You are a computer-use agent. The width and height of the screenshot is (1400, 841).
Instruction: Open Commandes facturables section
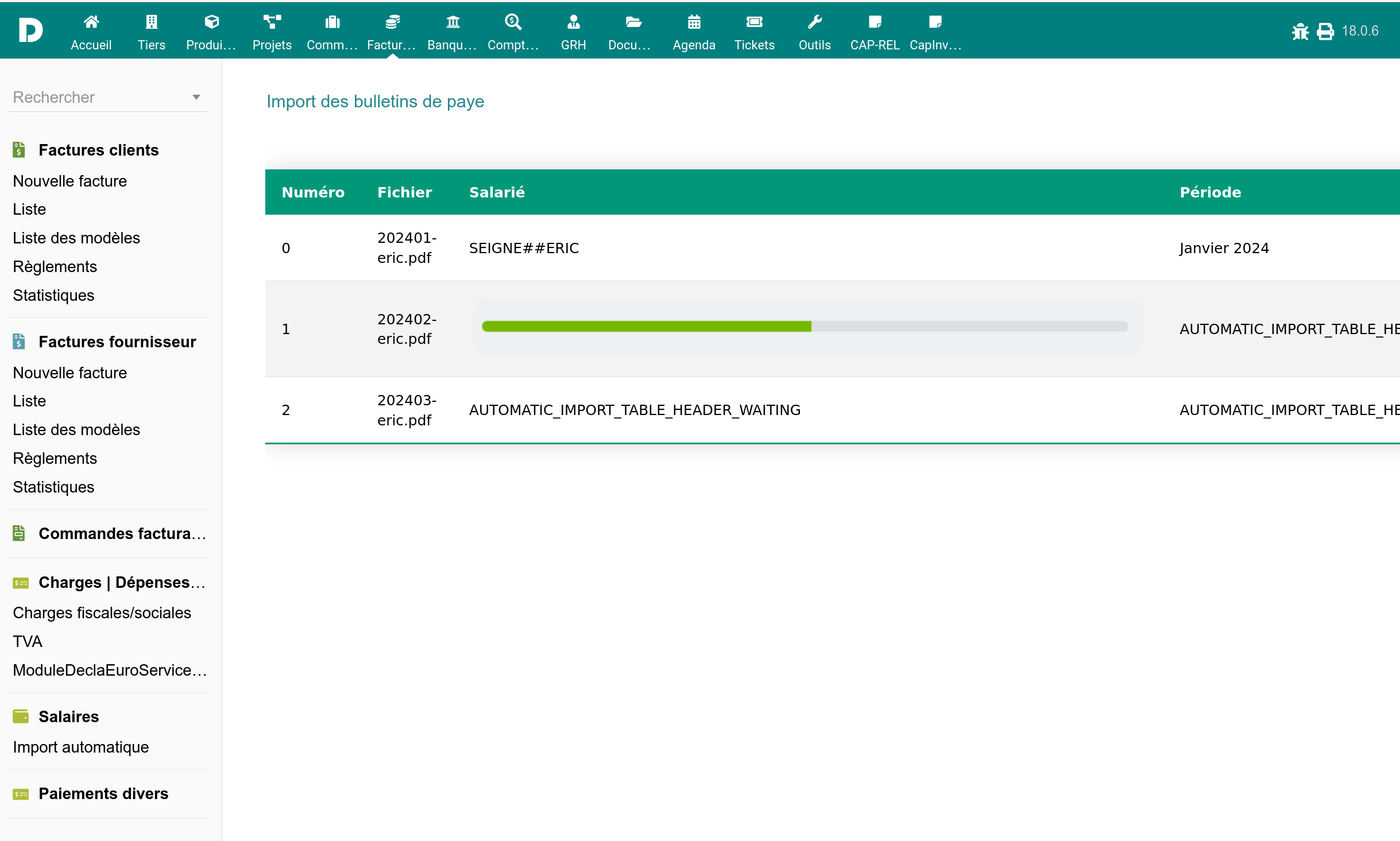click(x=122, y=533)
